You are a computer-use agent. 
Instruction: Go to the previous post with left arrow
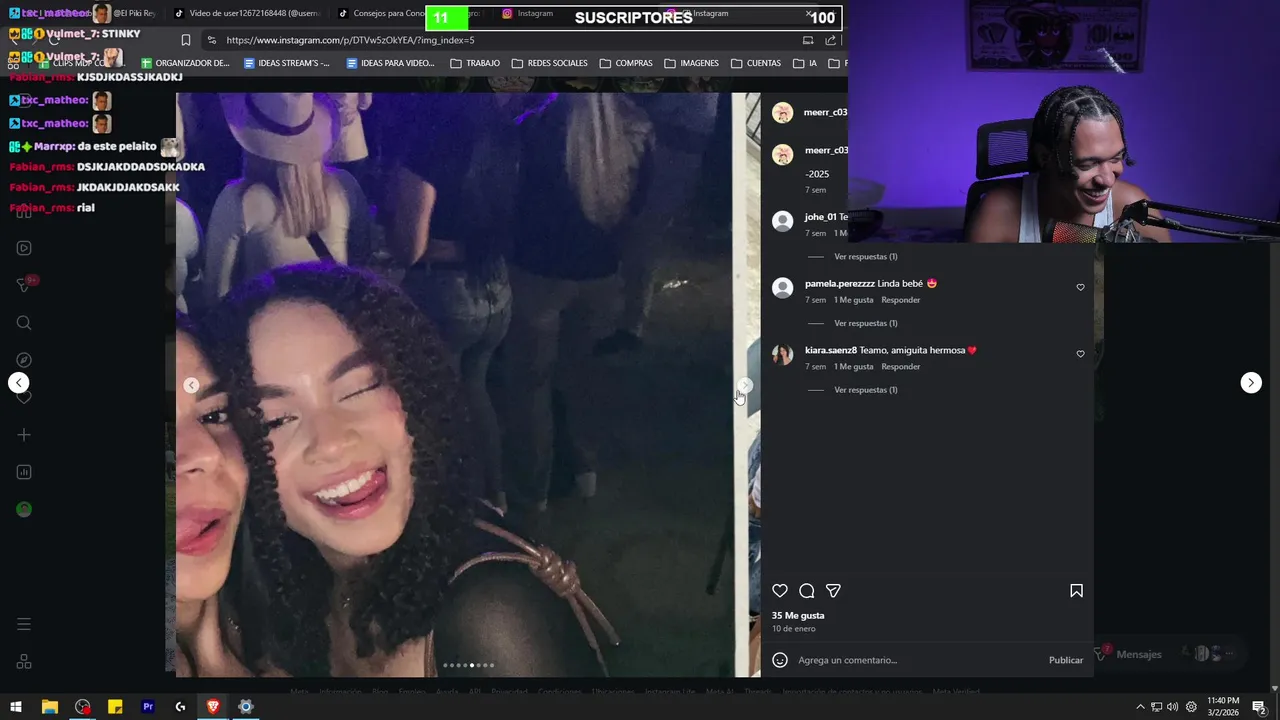(x=19, y=383)
